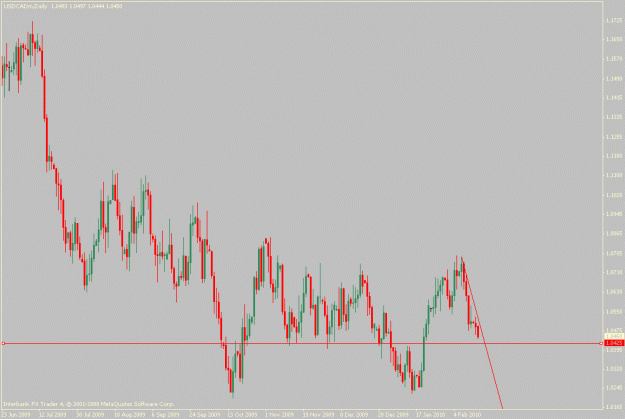Viewport: 625px width, 419px height.
Task: Click the 24 Sep 2009 date label
Action: (205, 415)
